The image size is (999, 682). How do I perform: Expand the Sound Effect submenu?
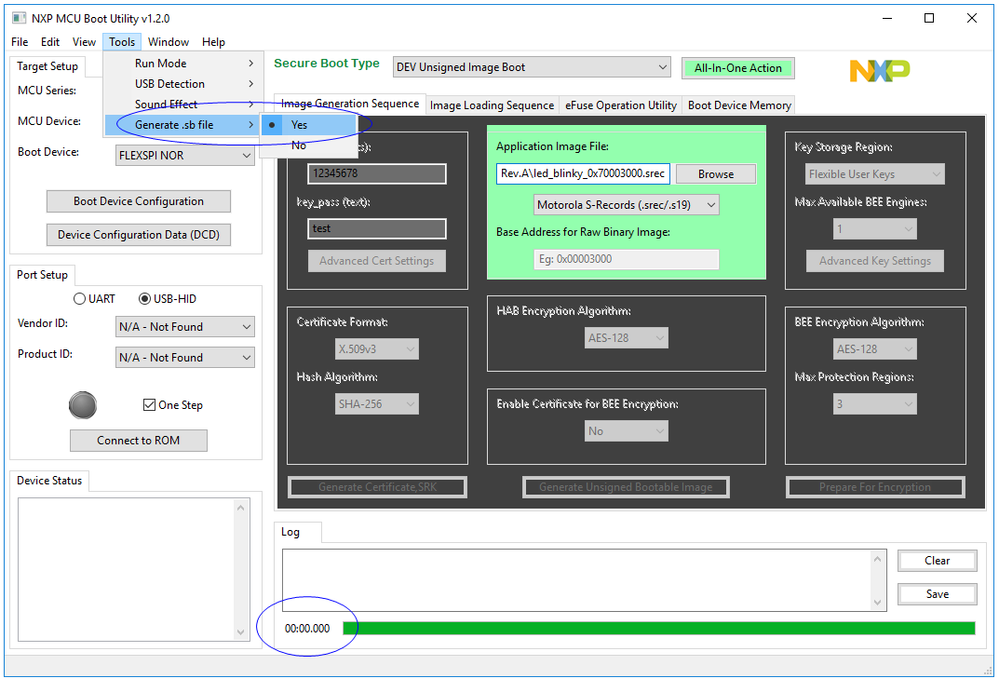tap(183, 105)
